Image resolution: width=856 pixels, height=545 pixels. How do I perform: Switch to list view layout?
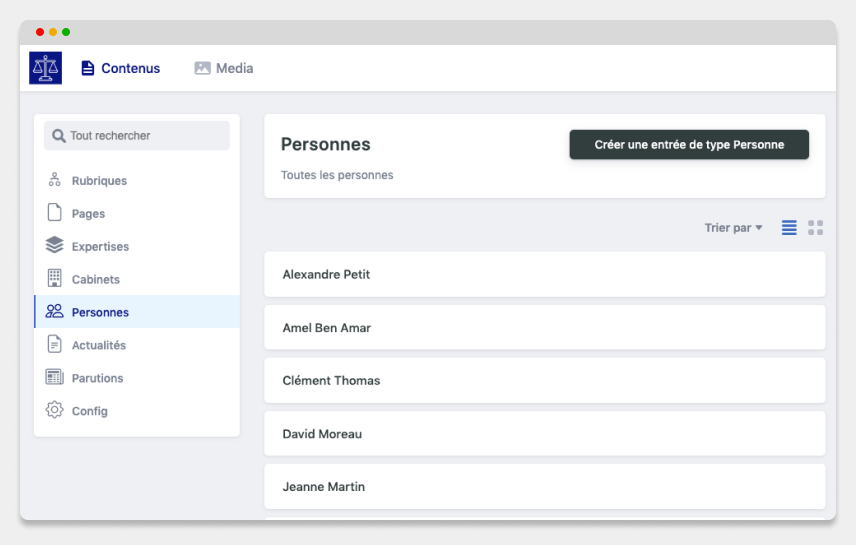tap(789, 228)
